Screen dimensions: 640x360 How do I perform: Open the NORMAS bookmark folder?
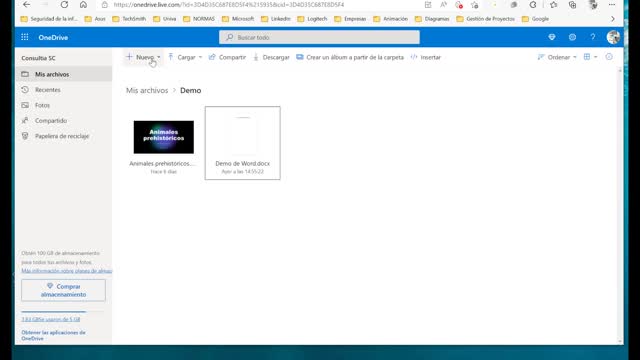199,19
